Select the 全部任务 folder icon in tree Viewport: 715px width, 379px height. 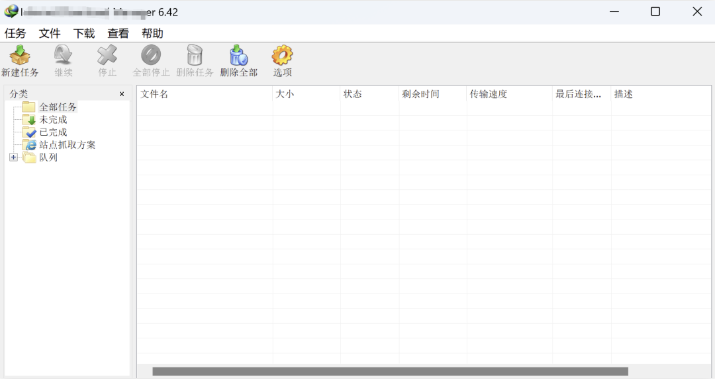(29, 107)
